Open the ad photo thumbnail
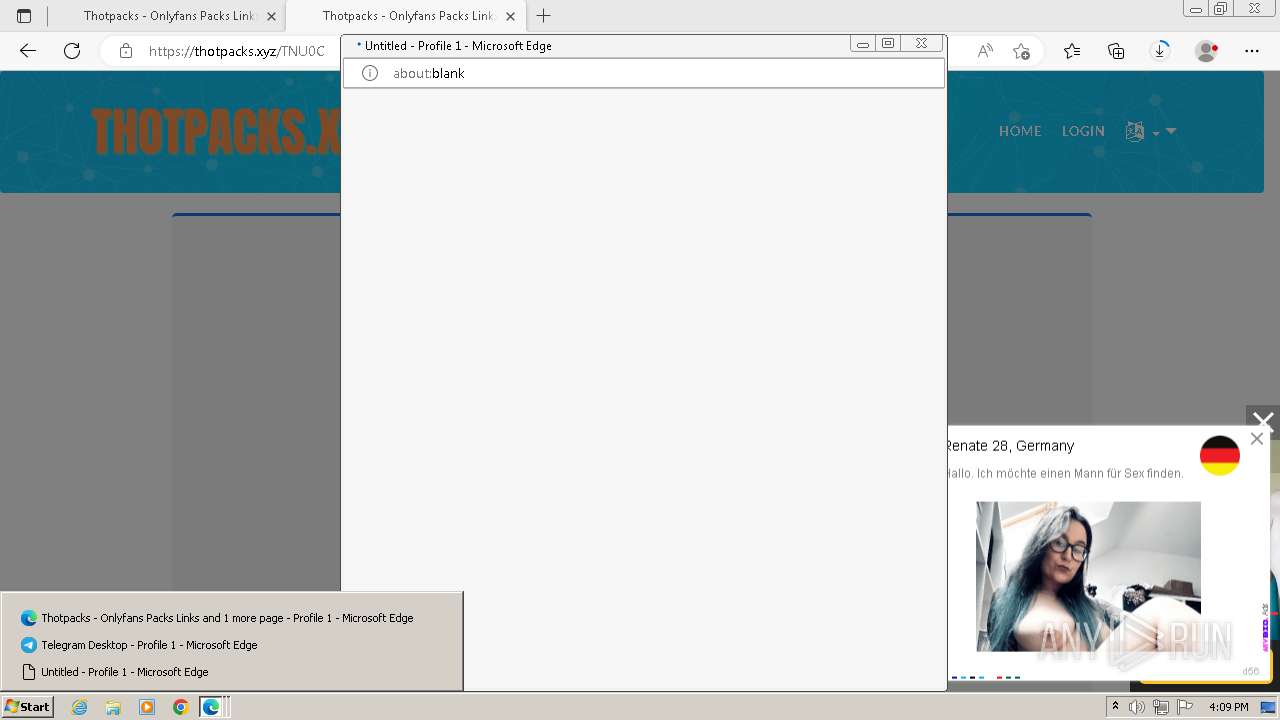 coord(1088,576)
